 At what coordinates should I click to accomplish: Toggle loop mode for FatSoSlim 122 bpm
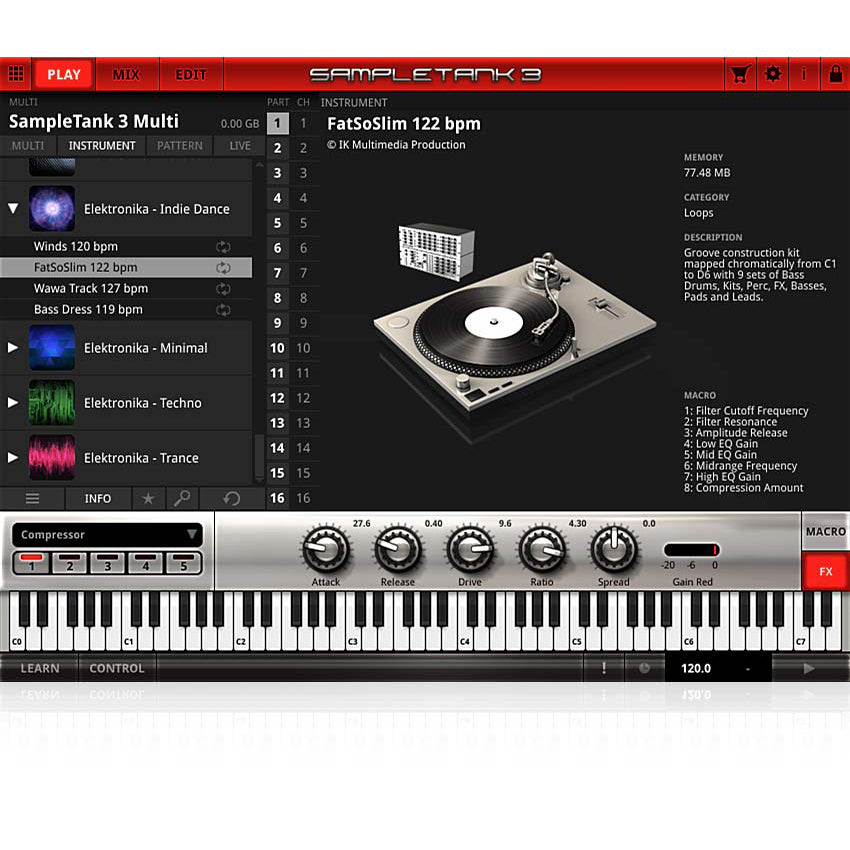point(224,267)
